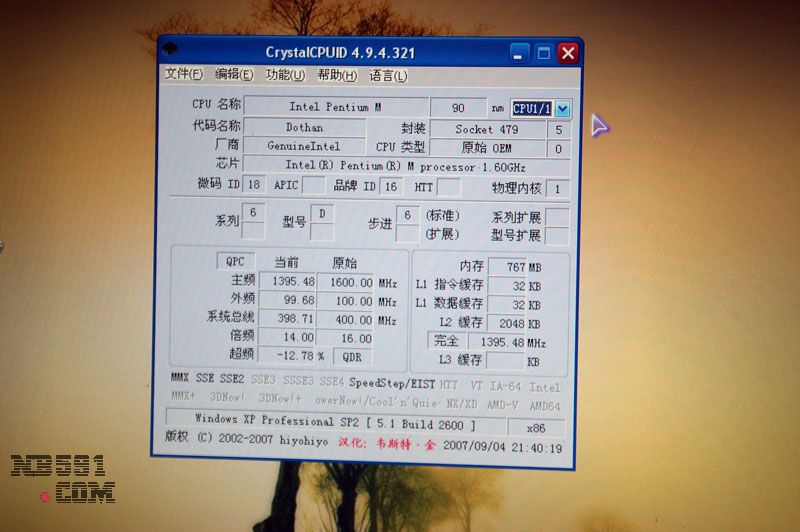This screenshot has width=800, height=532.
Task: Open the 编辑(E) menu
Action: point(234,74)
